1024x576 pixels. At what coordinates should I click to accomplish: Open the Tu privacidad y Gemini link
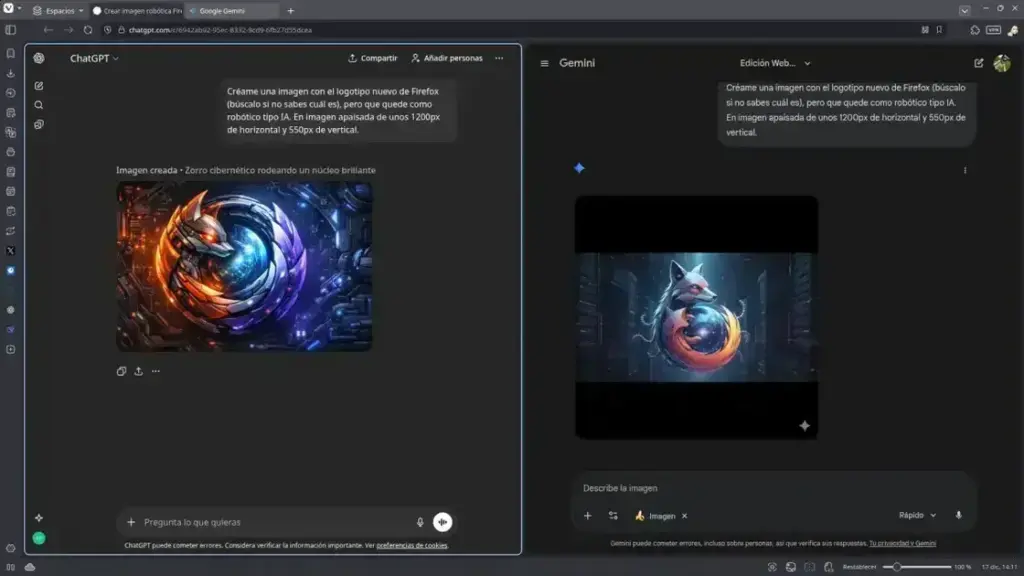(x=903, y=543)
